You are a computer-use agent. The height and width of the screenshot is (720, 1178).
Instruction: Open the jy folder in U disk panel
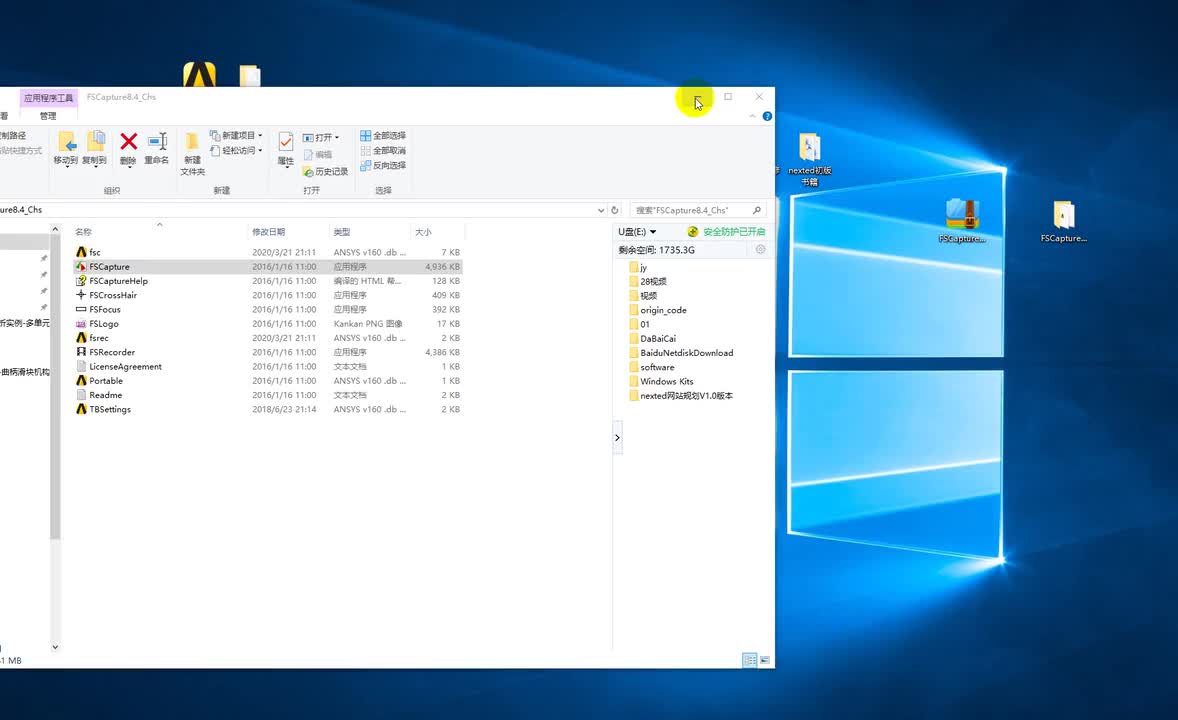click(638, 268)
